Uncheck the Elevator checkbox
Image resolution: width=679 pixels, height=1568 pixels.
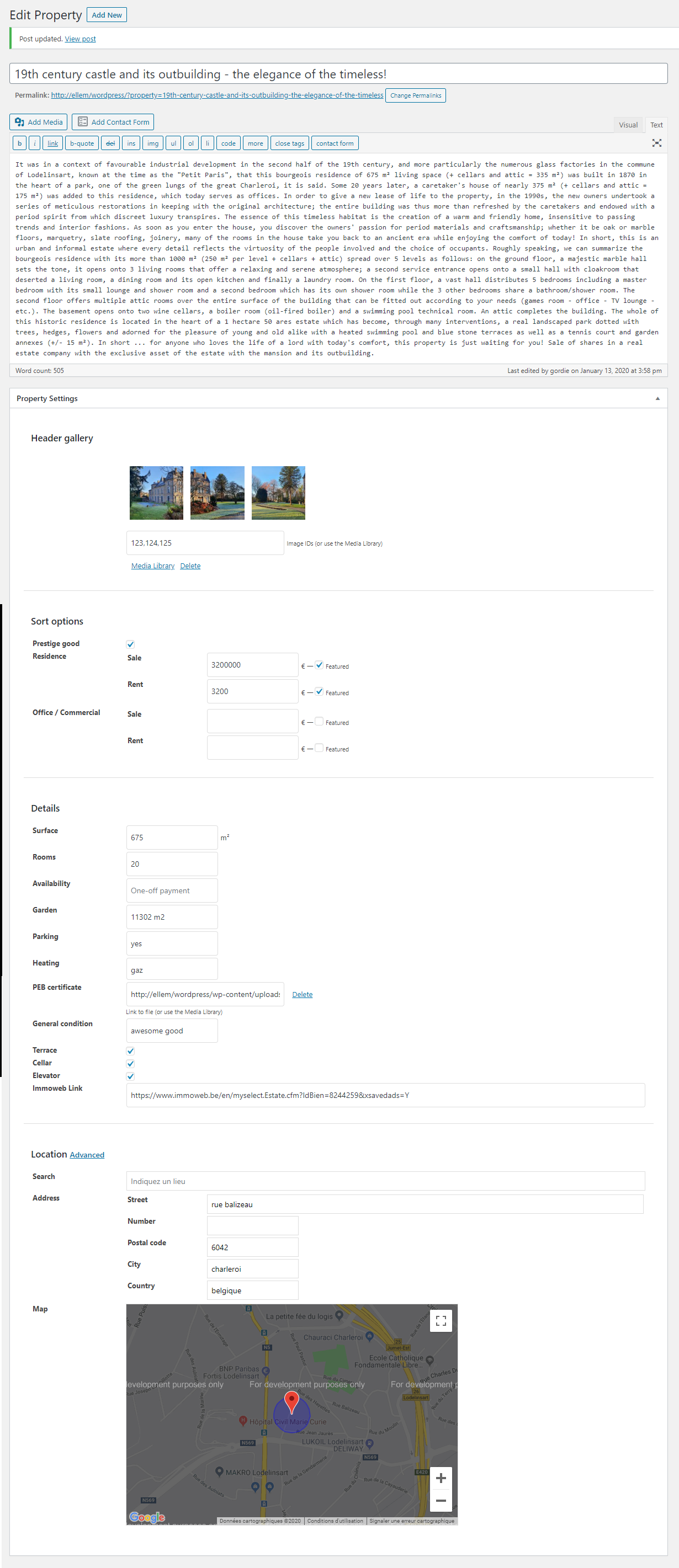point(130,1076)
